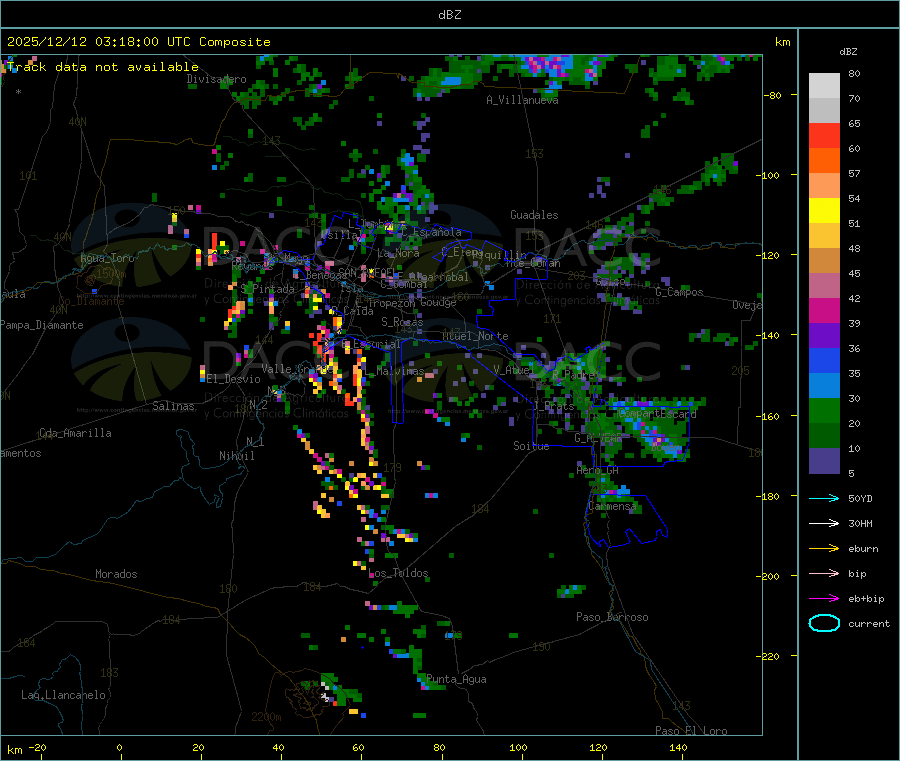
Task: Click the 'A_Villanueva' place label
Action: [x=522, y=100]
